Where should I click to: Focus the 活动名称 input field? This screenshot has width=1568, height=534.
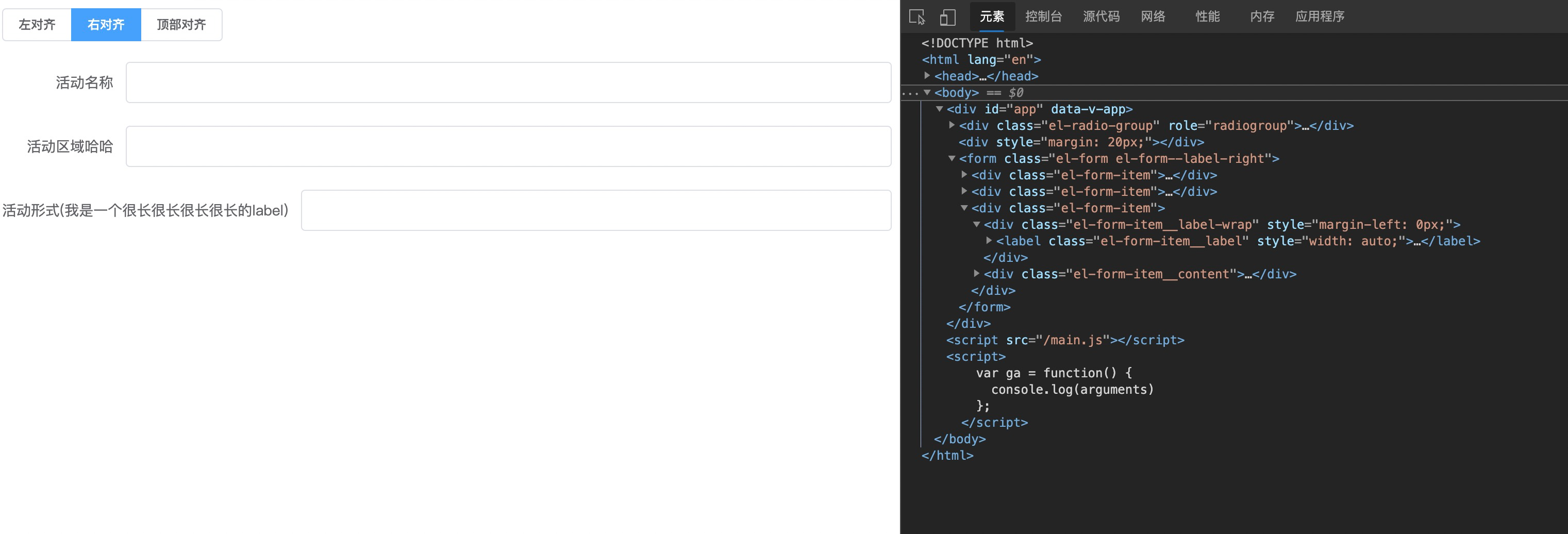[509, 83]
